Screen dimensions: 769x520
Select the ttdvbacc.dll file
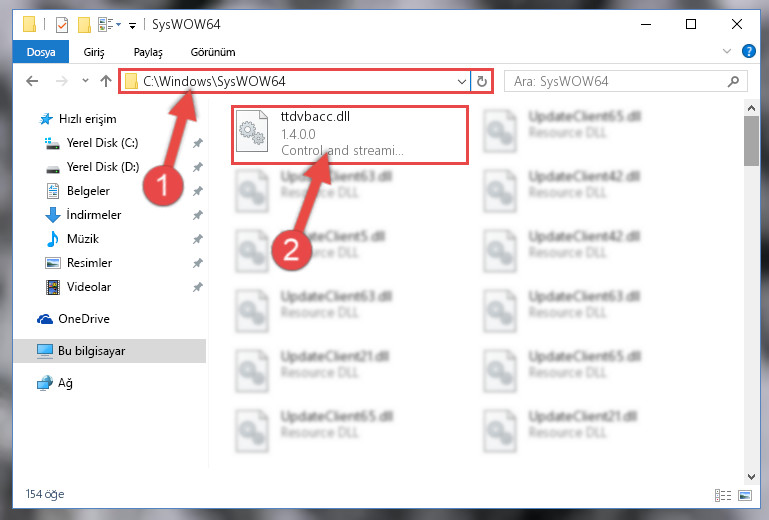(350, 135)
